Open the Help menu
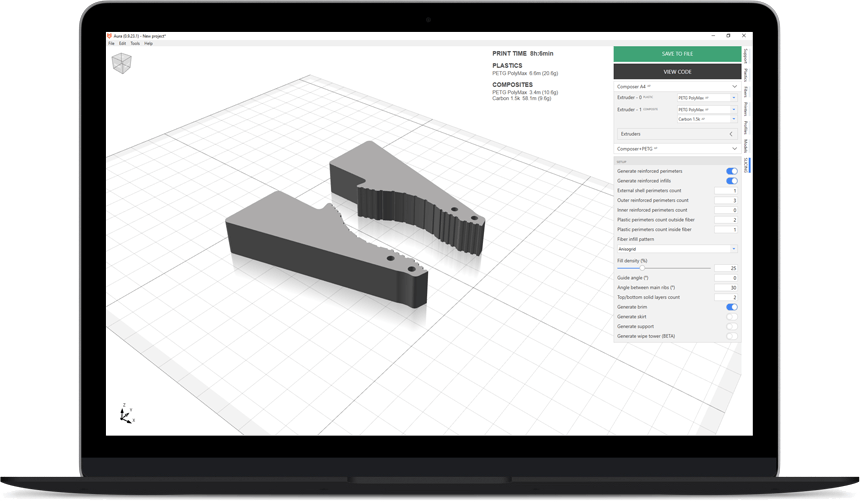The image size is (860, 504). pos(148,43)
